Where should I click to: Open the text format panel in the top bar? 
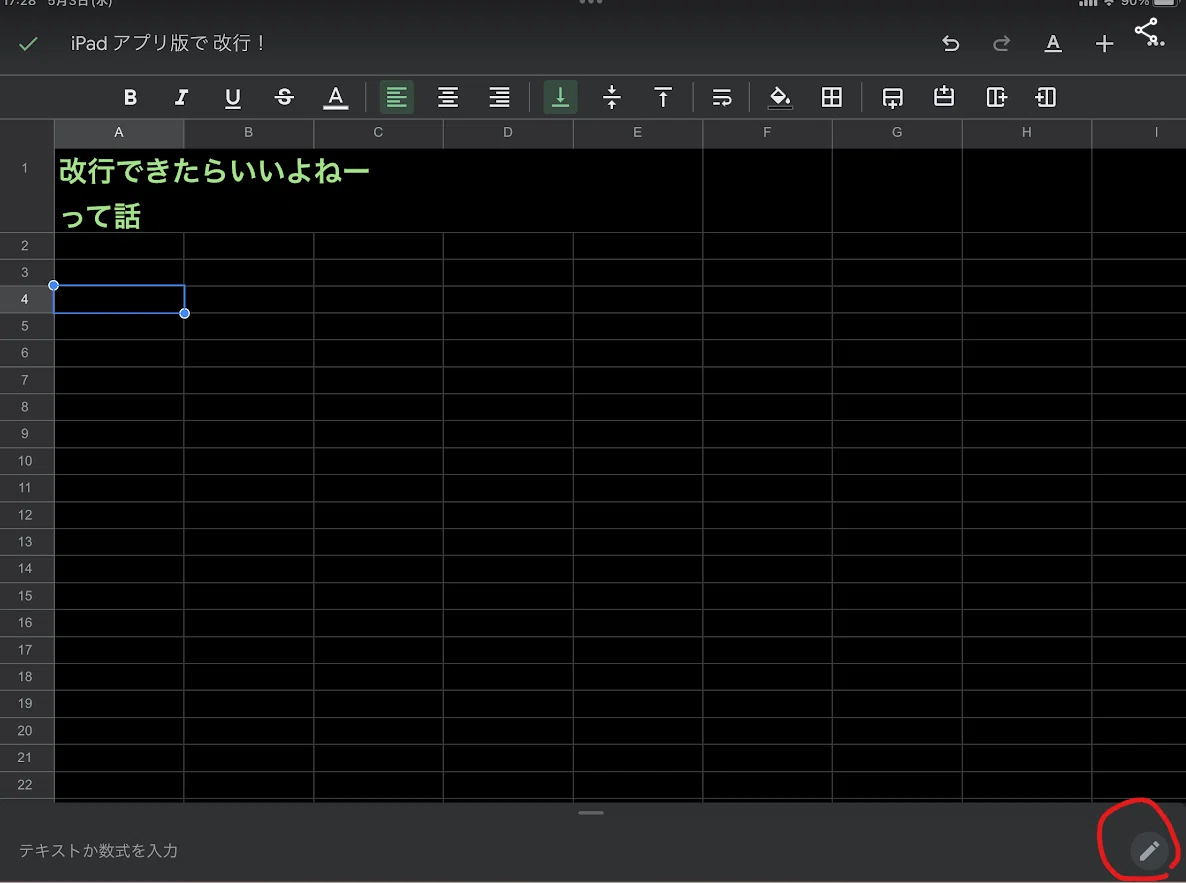click(1053, 44)
